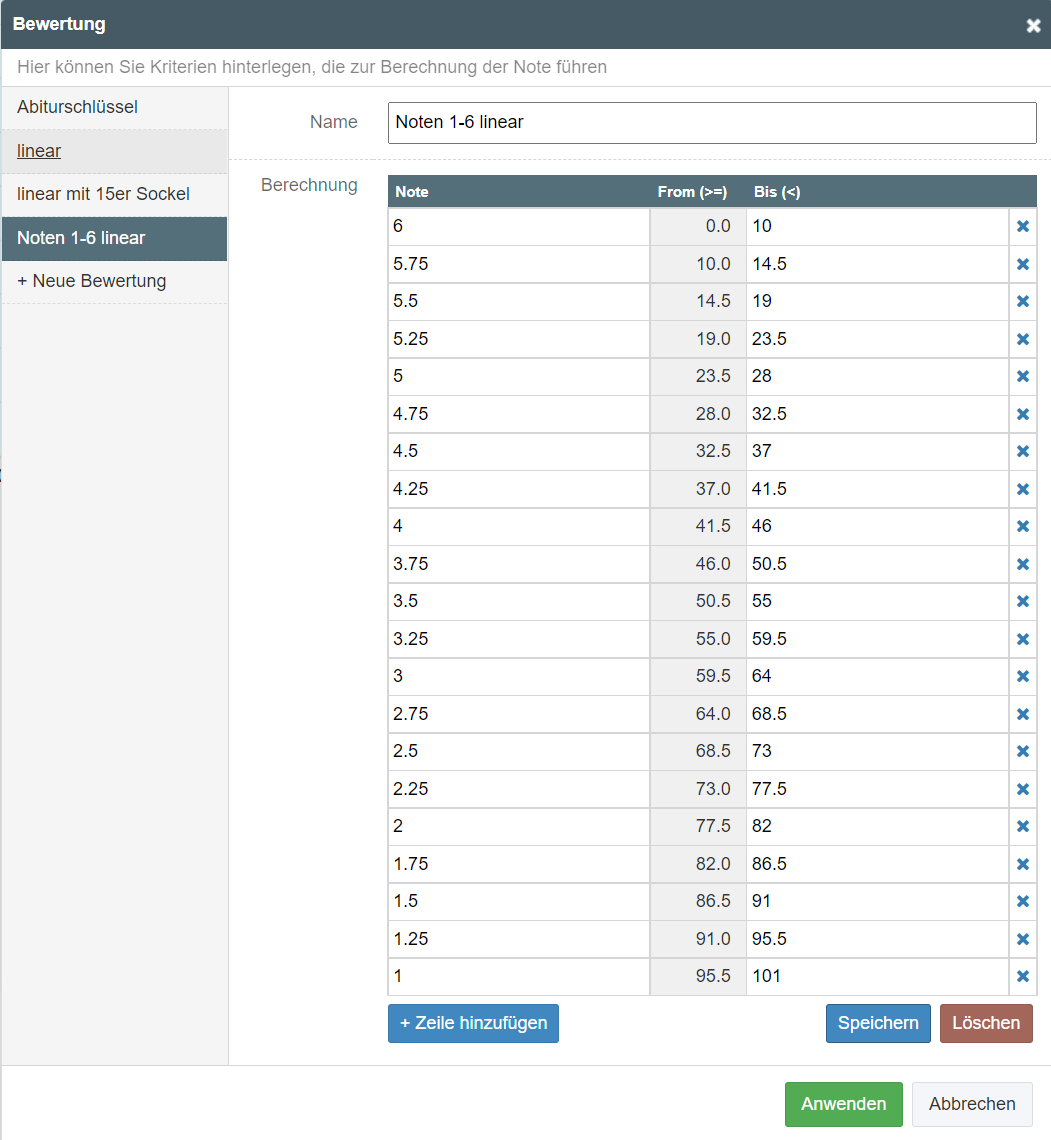1051x1140 pixels.
Task: Delete the row for grade 6
Action: (x=1022, y=227)
